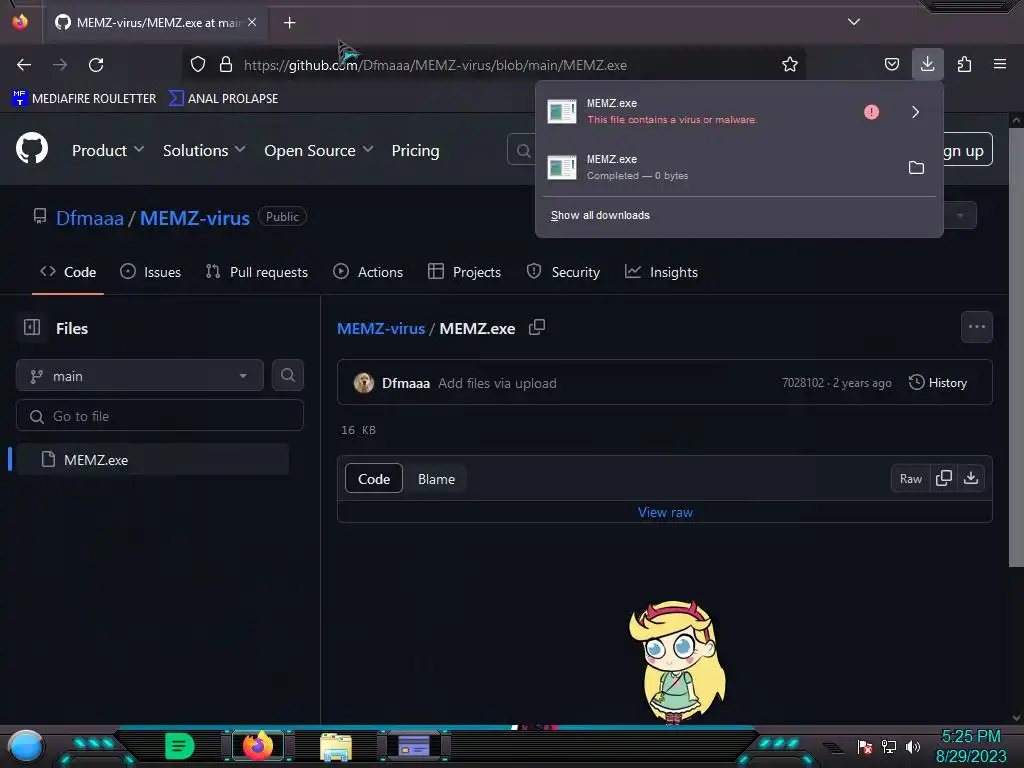Expand the Open Source menu

click(x=319, y=151)
